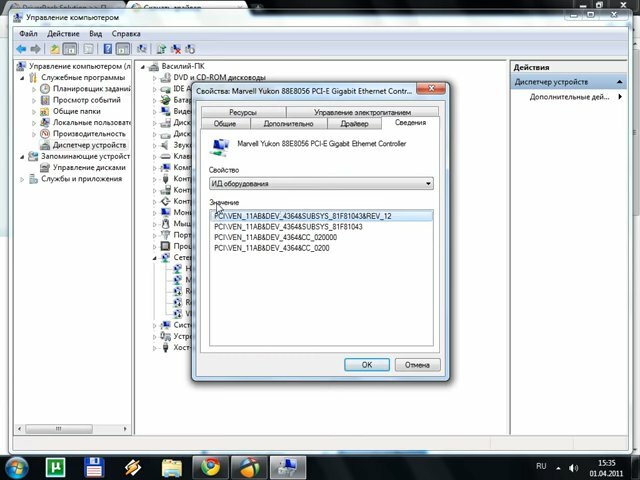The width and height of the screenshot is (640, 480).
Task: Click the taskbar clock 15:35
Action: 606,463
